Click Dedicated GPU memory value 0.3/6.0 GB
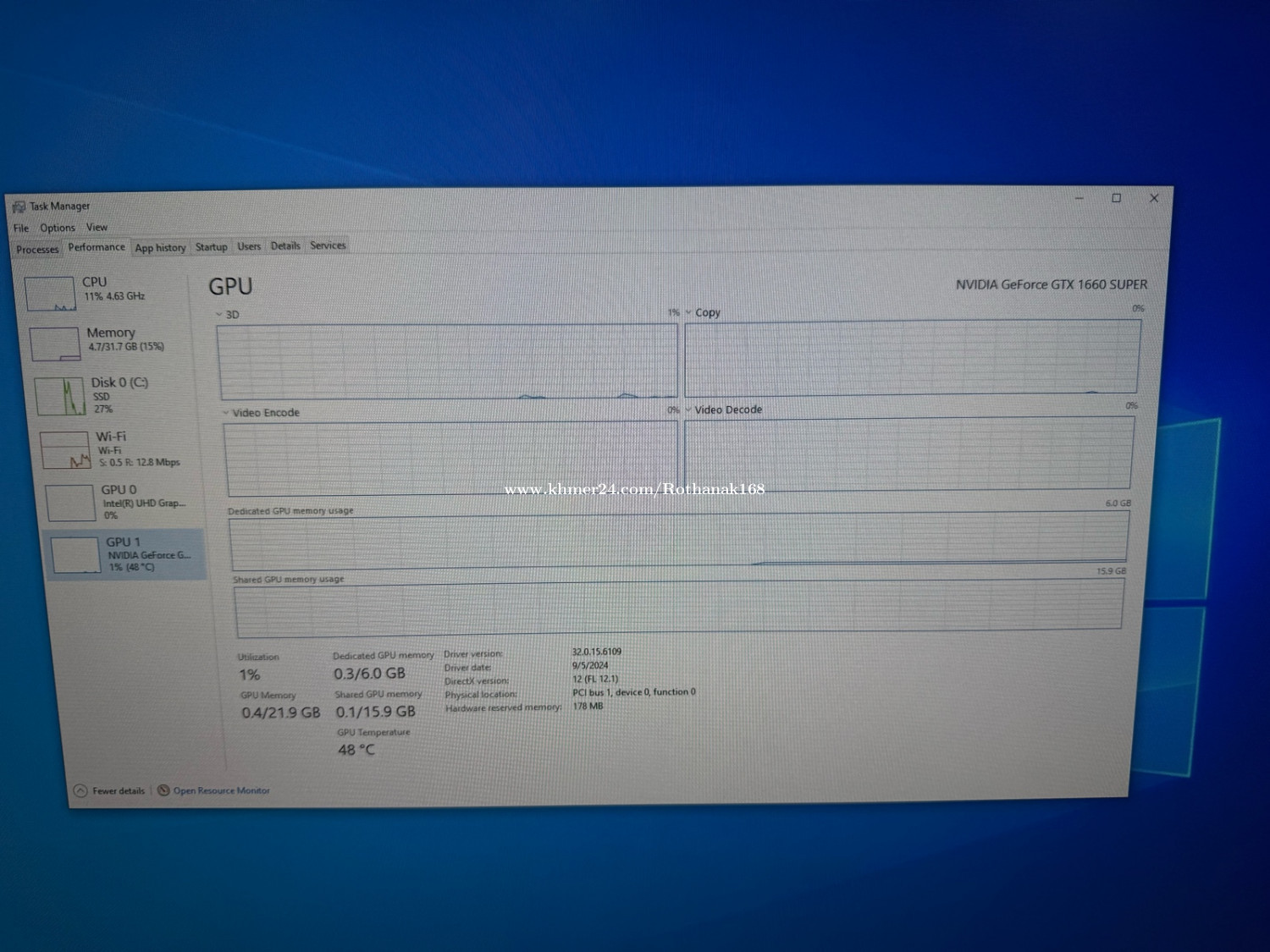This screenshot has height=952, width=1270. point(369,674)
